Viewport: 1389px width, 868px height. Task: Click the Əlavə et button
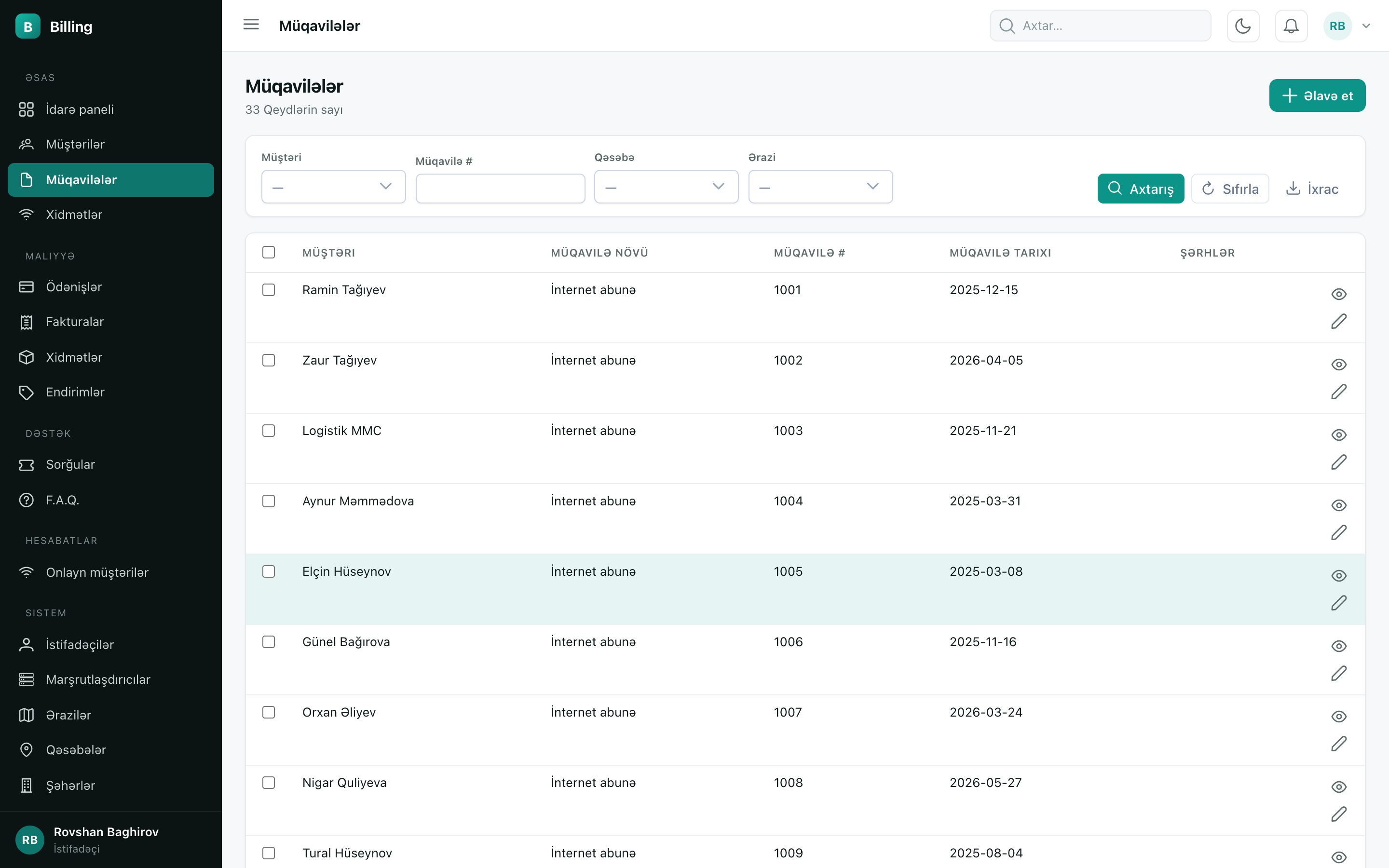[1317, 95]
